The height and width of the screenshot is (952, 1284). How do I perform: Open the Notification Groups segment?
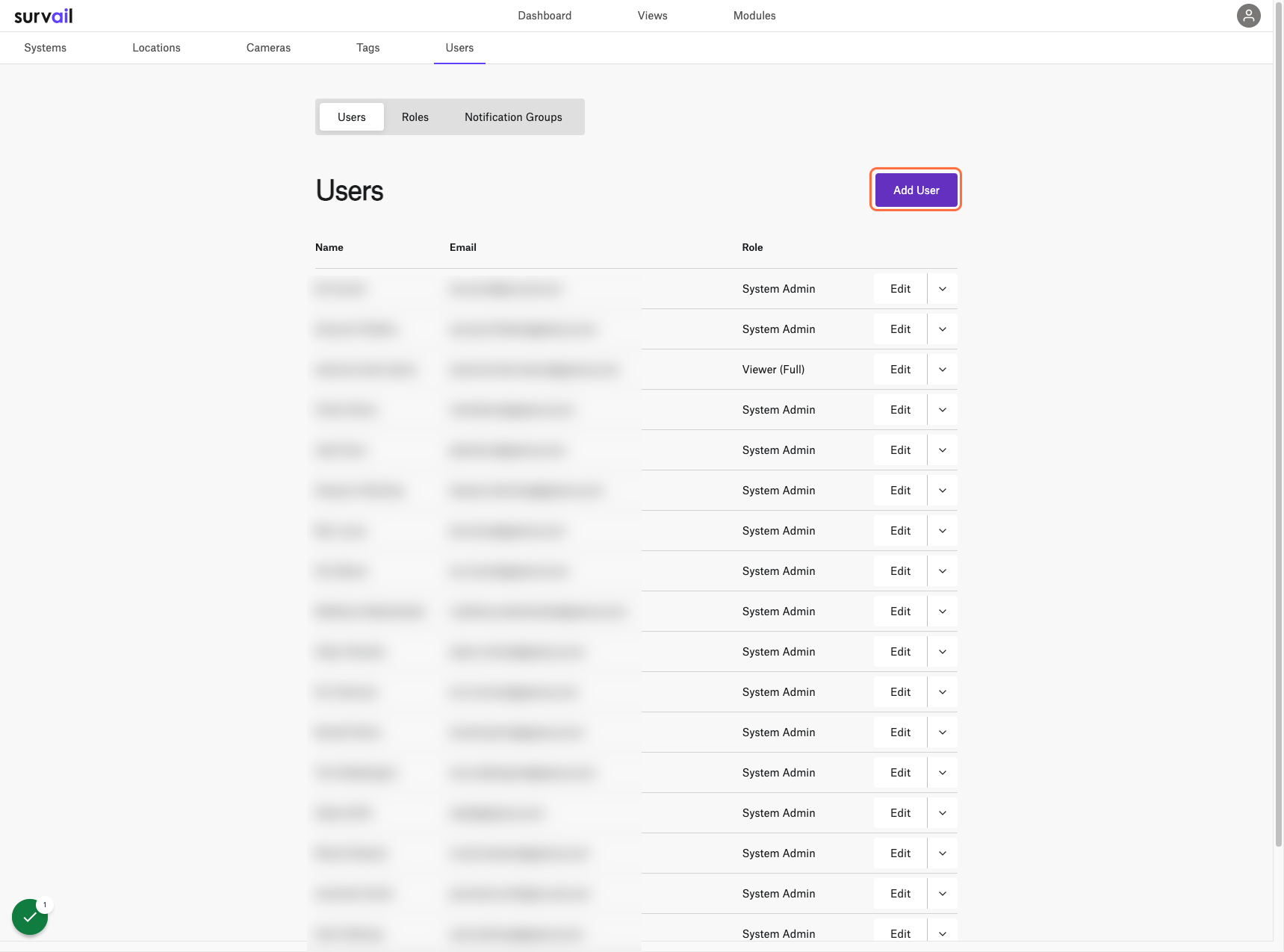[x=513, y=117]
